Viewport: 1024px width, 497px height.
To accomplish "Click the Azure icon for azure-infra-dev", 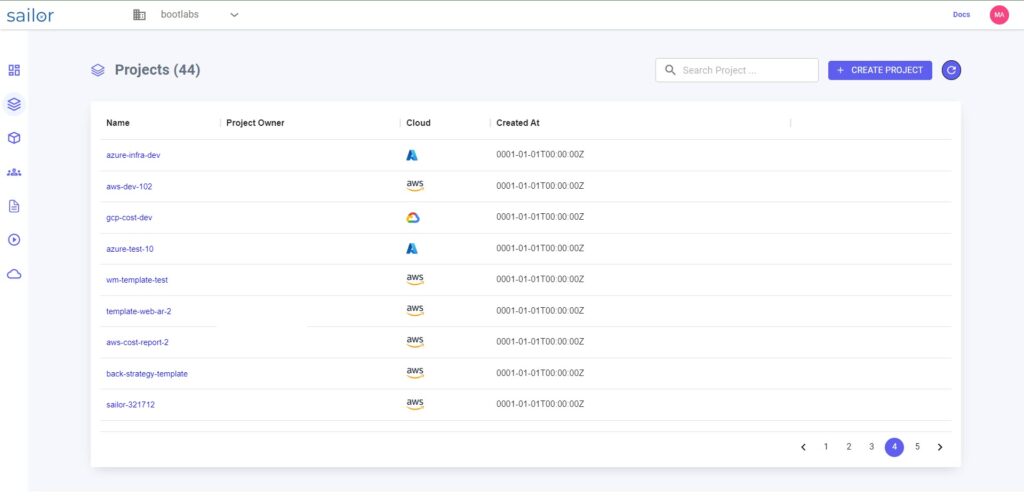I will pos(412,155).
